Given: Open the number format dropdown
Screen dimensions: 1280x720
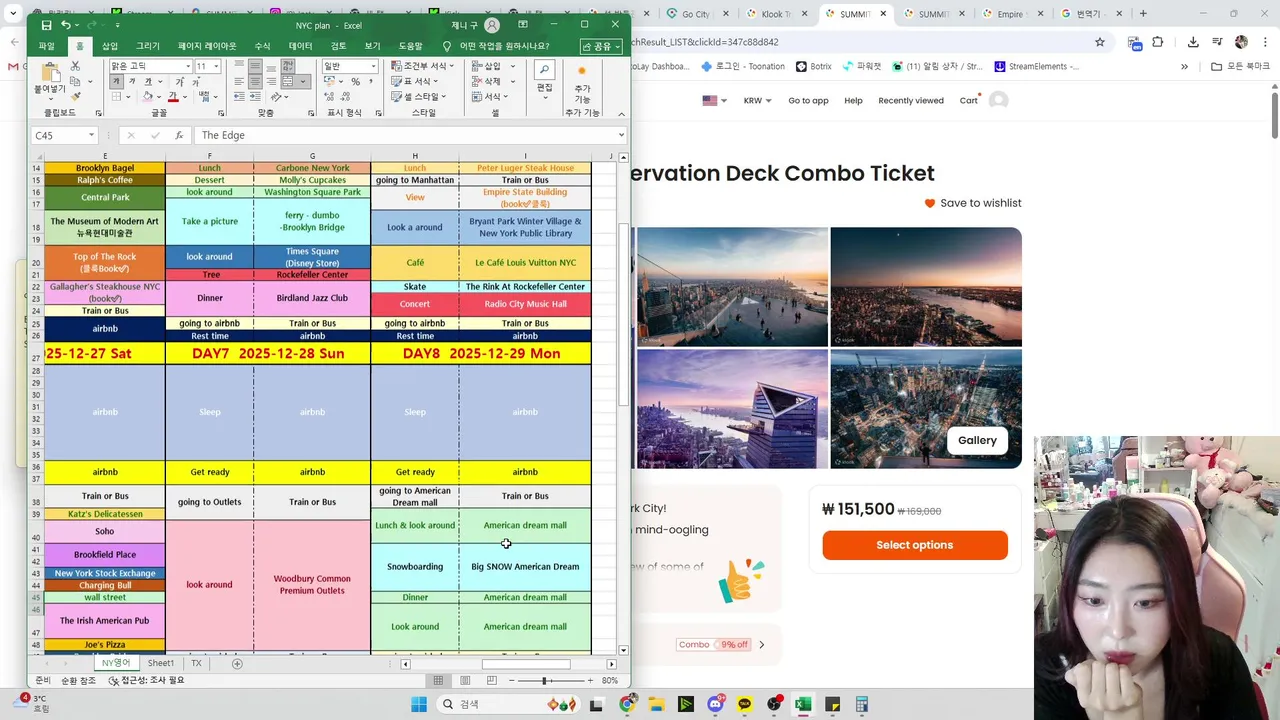Looking at the screenshot, I should pyautogui.click(x=373, y=66).
